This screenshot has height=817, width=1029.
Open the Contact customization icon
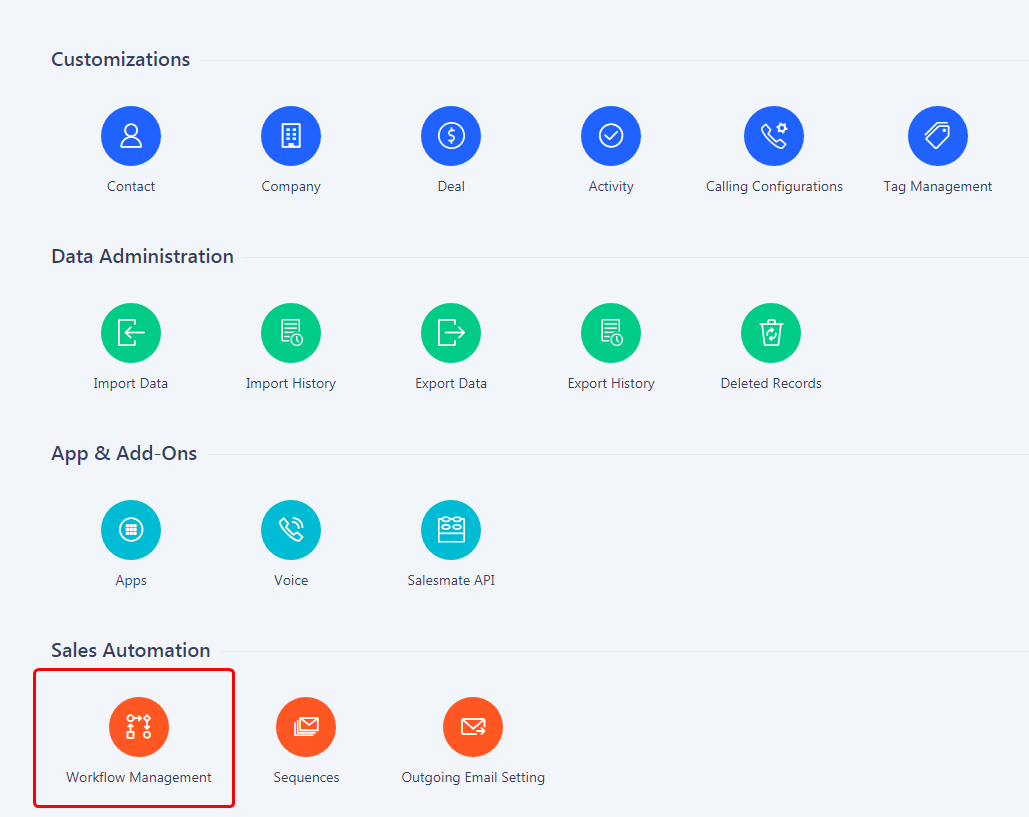(x=131, y=136)
